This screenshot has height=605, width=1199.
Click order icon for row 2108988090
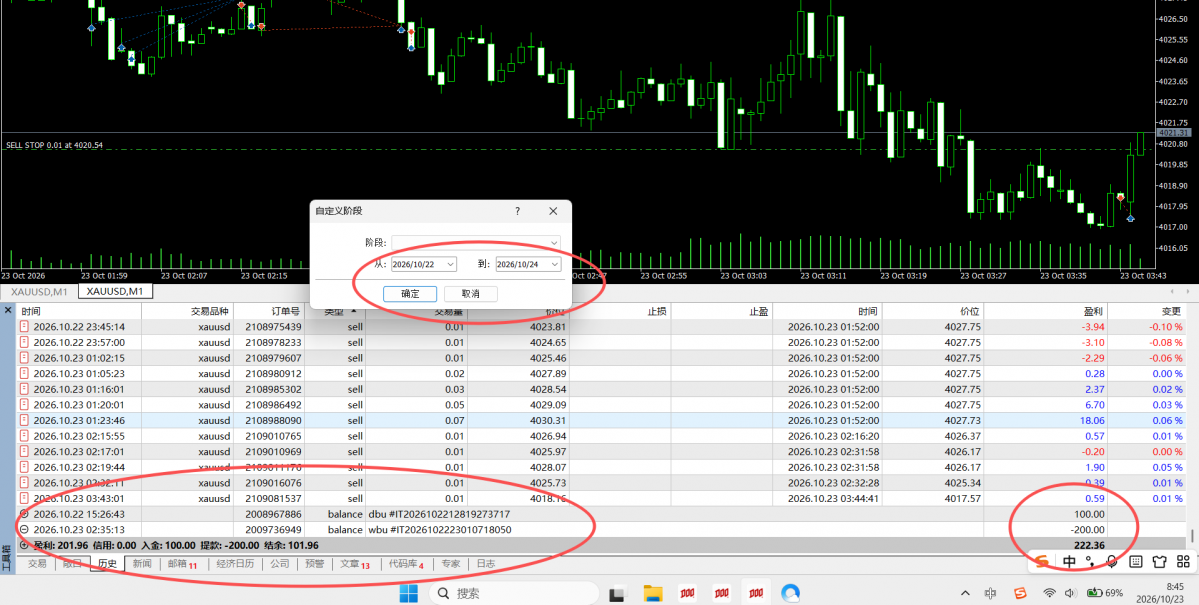coord(24,420)
